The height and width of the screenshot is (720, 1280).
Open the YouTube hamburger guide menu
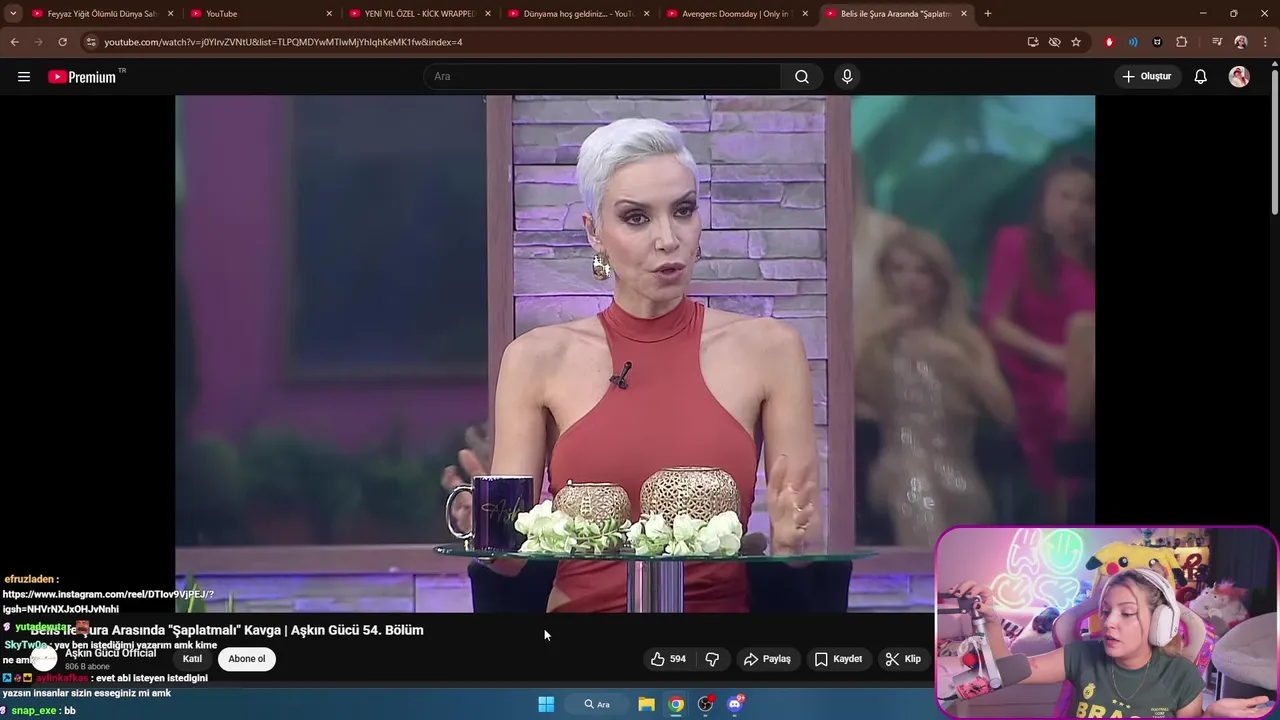(x=24, y=77)
